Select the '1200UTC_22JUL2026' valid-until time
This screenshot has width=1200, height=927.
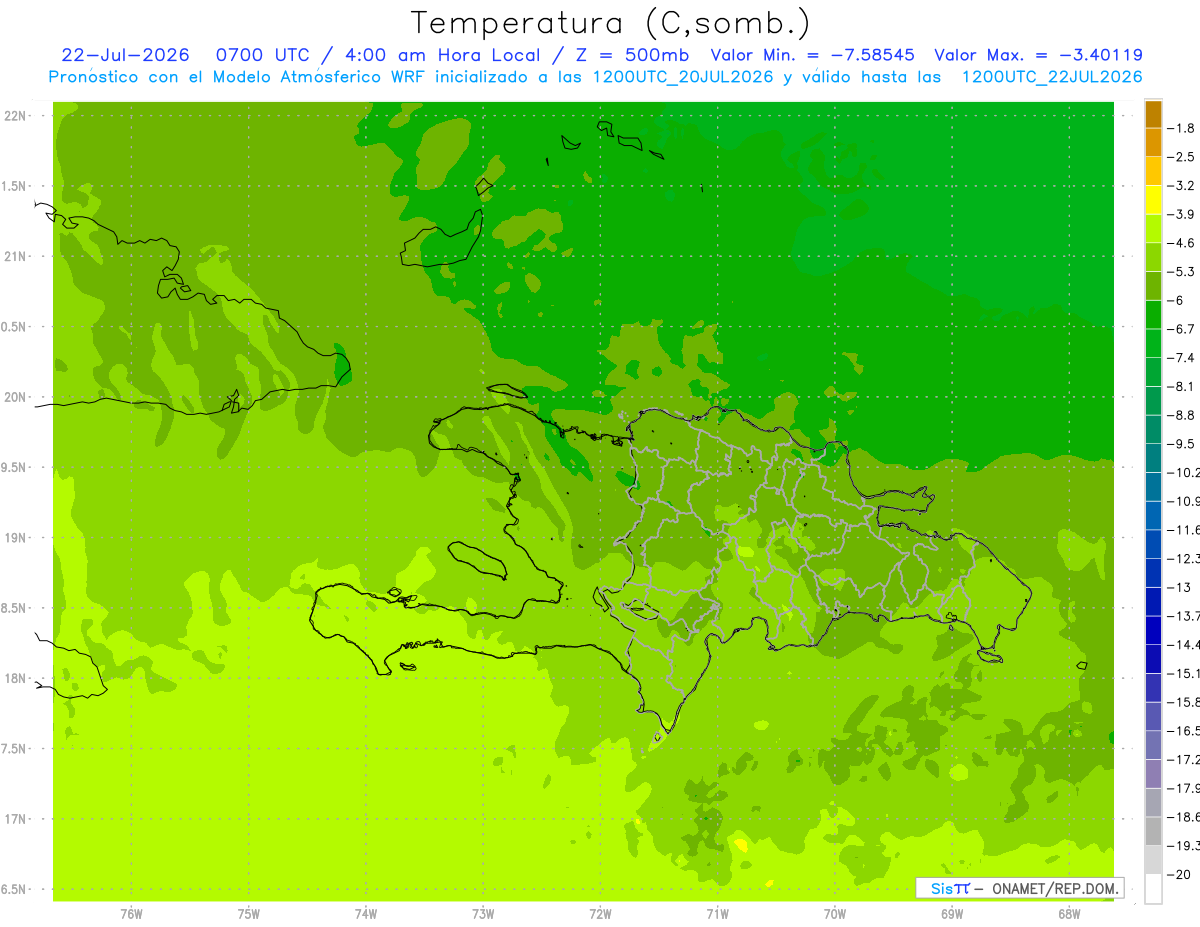tap(1051, 77)
